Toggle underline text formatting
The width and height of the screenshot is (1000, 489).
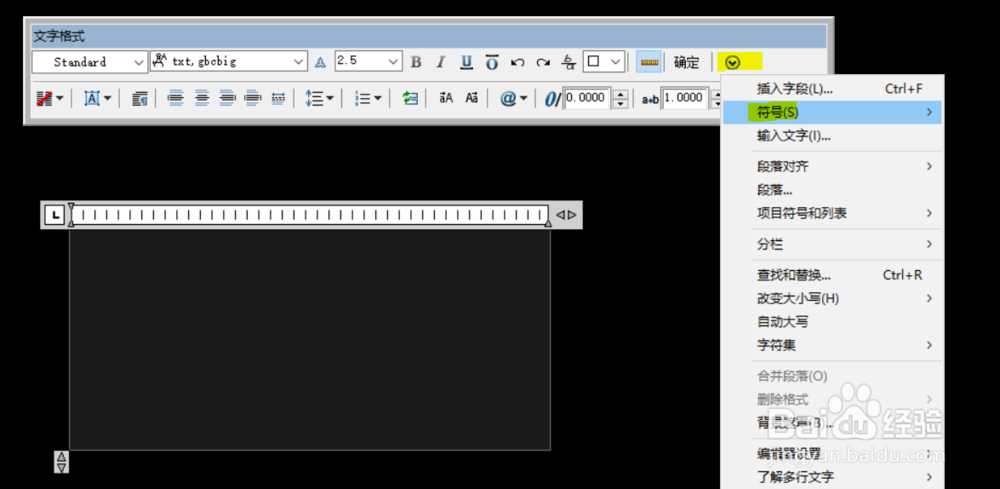pos(467,62)
